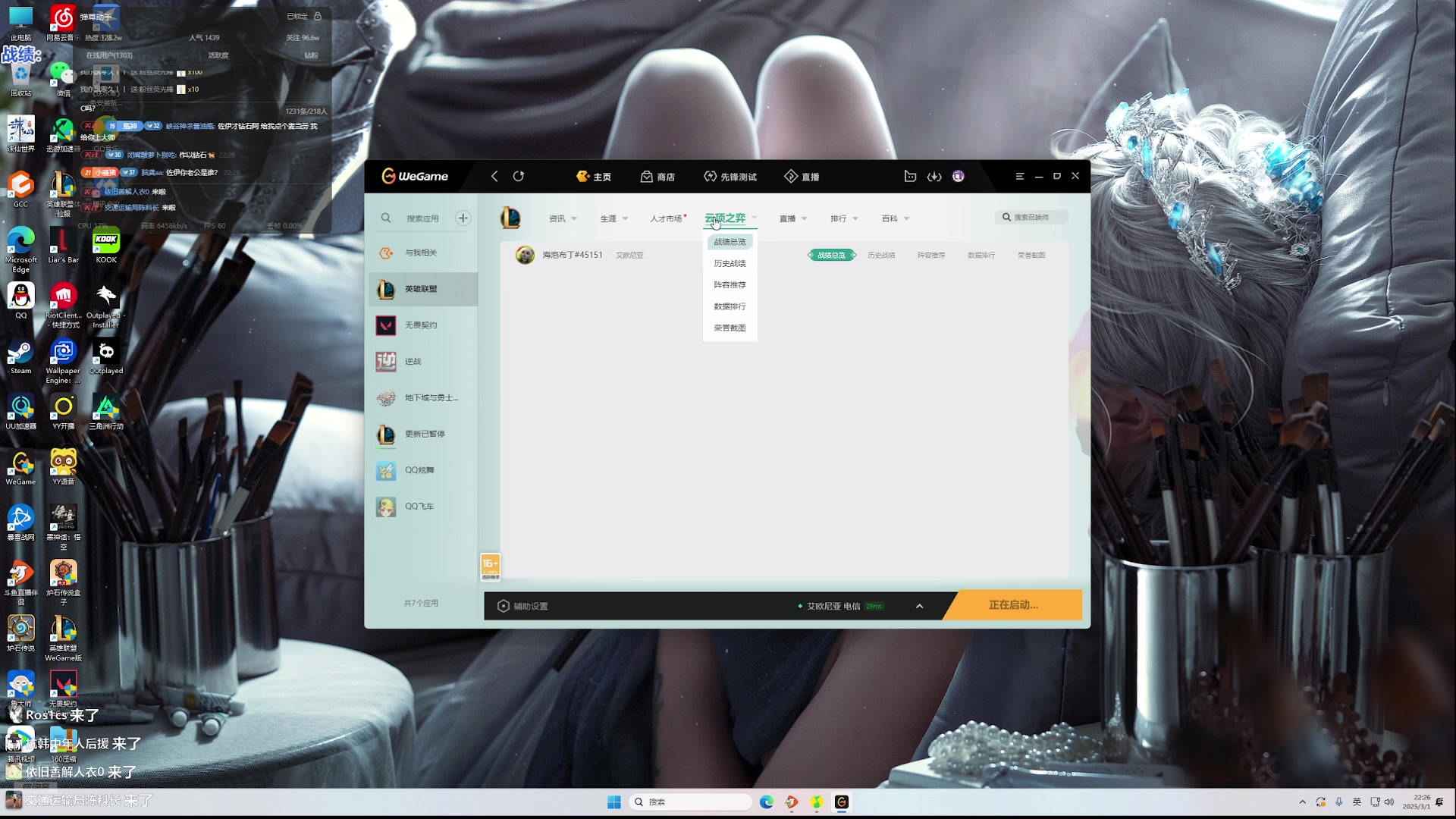Click the tray volume icon
1456x819 pixels.
[x=1389, y=802]
